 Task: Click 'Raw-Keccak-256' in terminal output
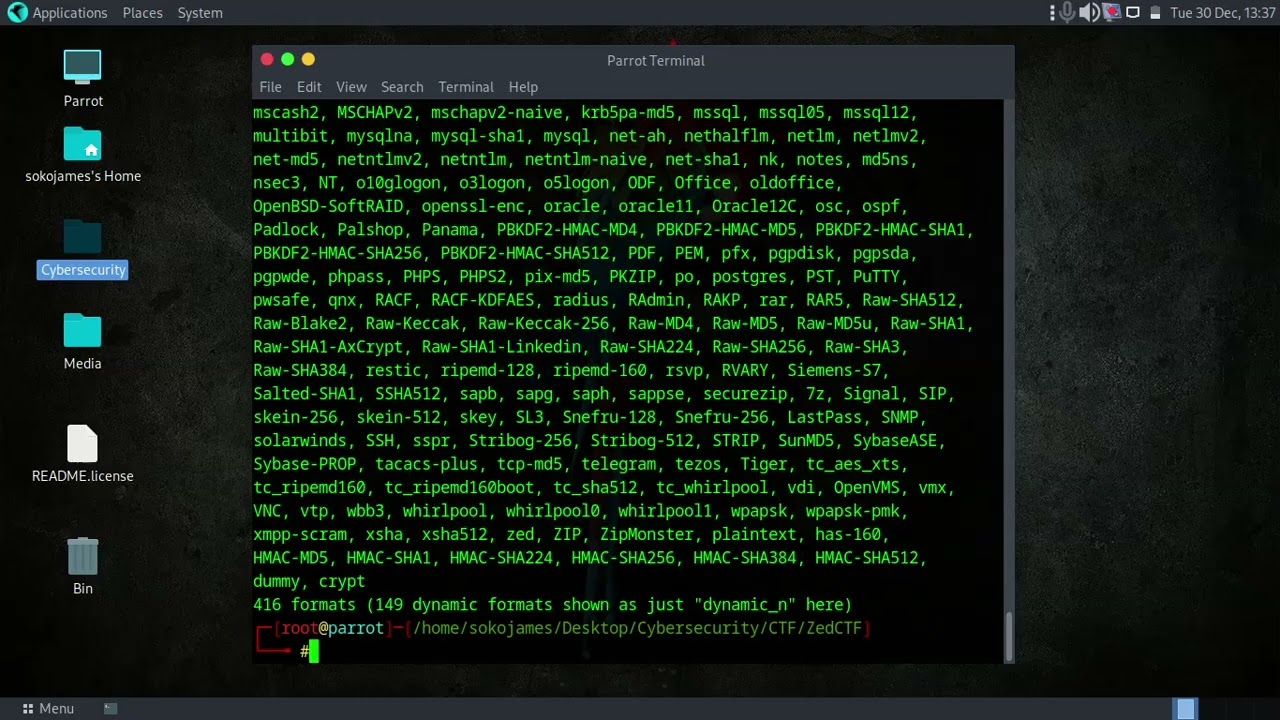coord(543,323)
